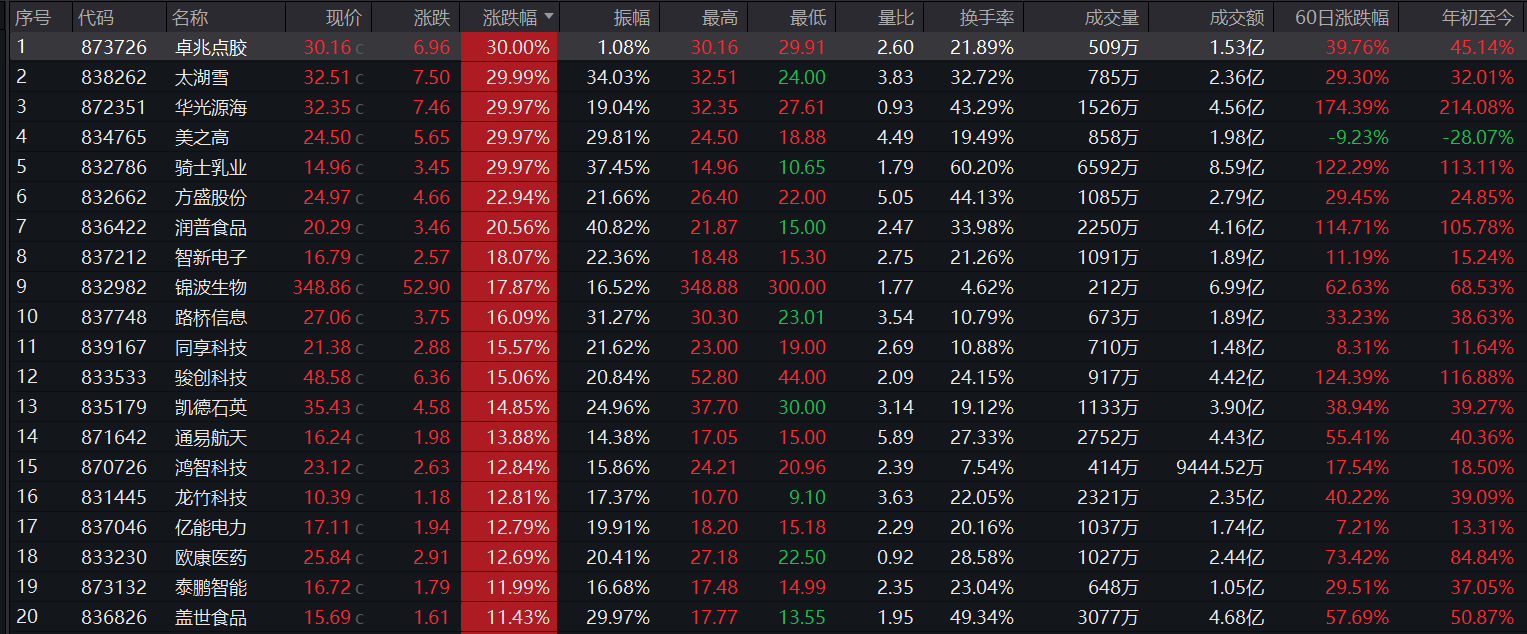Image resolution: width=1527 pixels, height=634 pixels.
Task: Select stock name 龙竹科技
Action: 210,497
